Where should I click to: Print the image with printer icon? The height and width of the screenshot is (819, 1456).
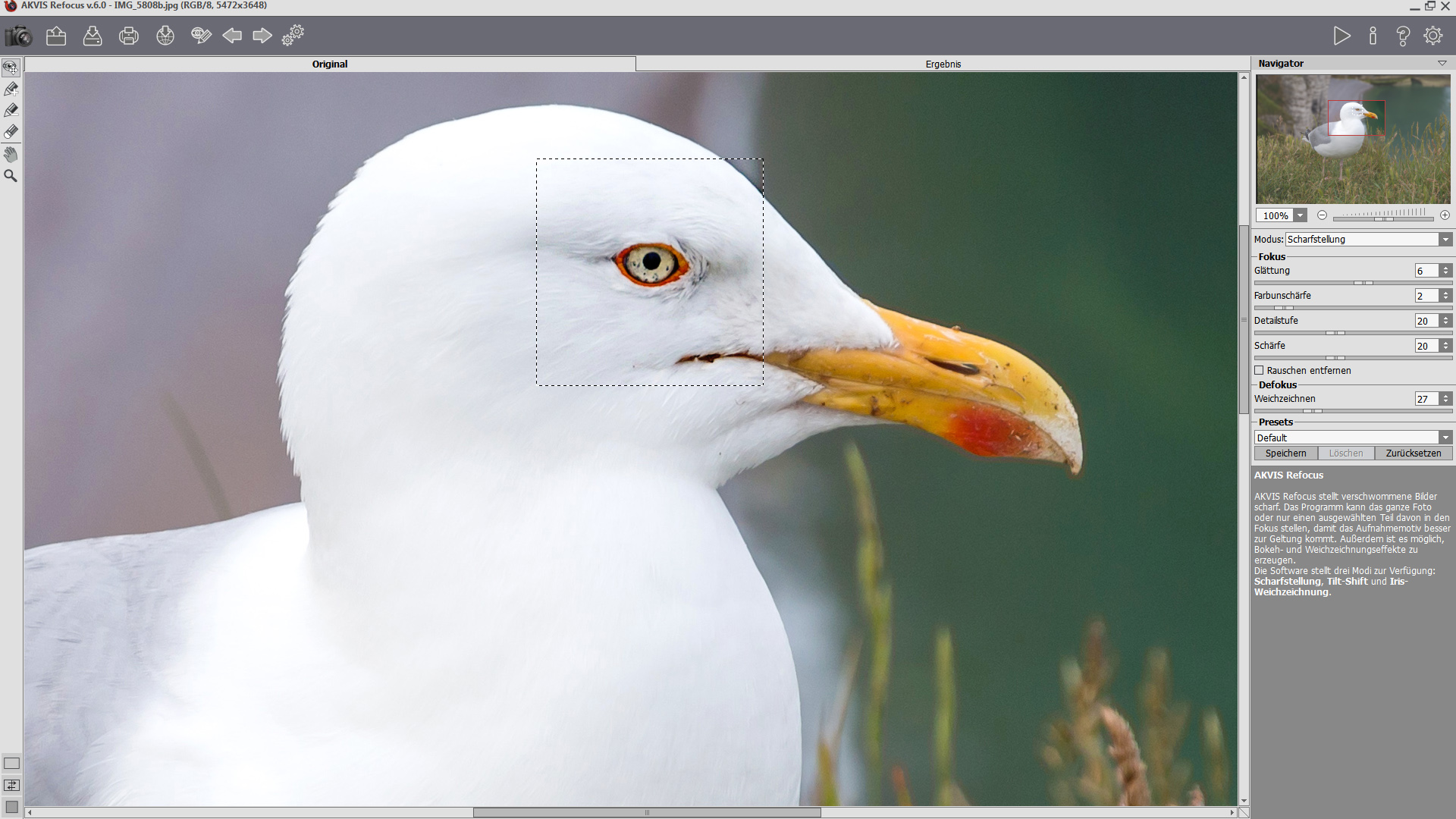click(129, 36)
